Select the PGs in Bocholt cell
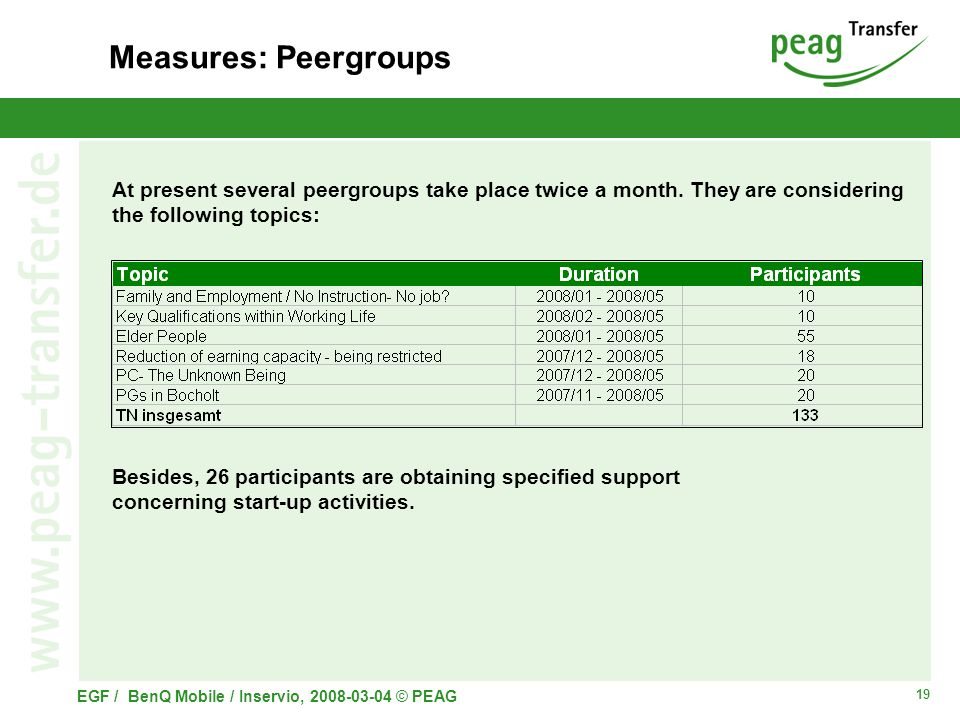960x720 pixels. point(313,395)
